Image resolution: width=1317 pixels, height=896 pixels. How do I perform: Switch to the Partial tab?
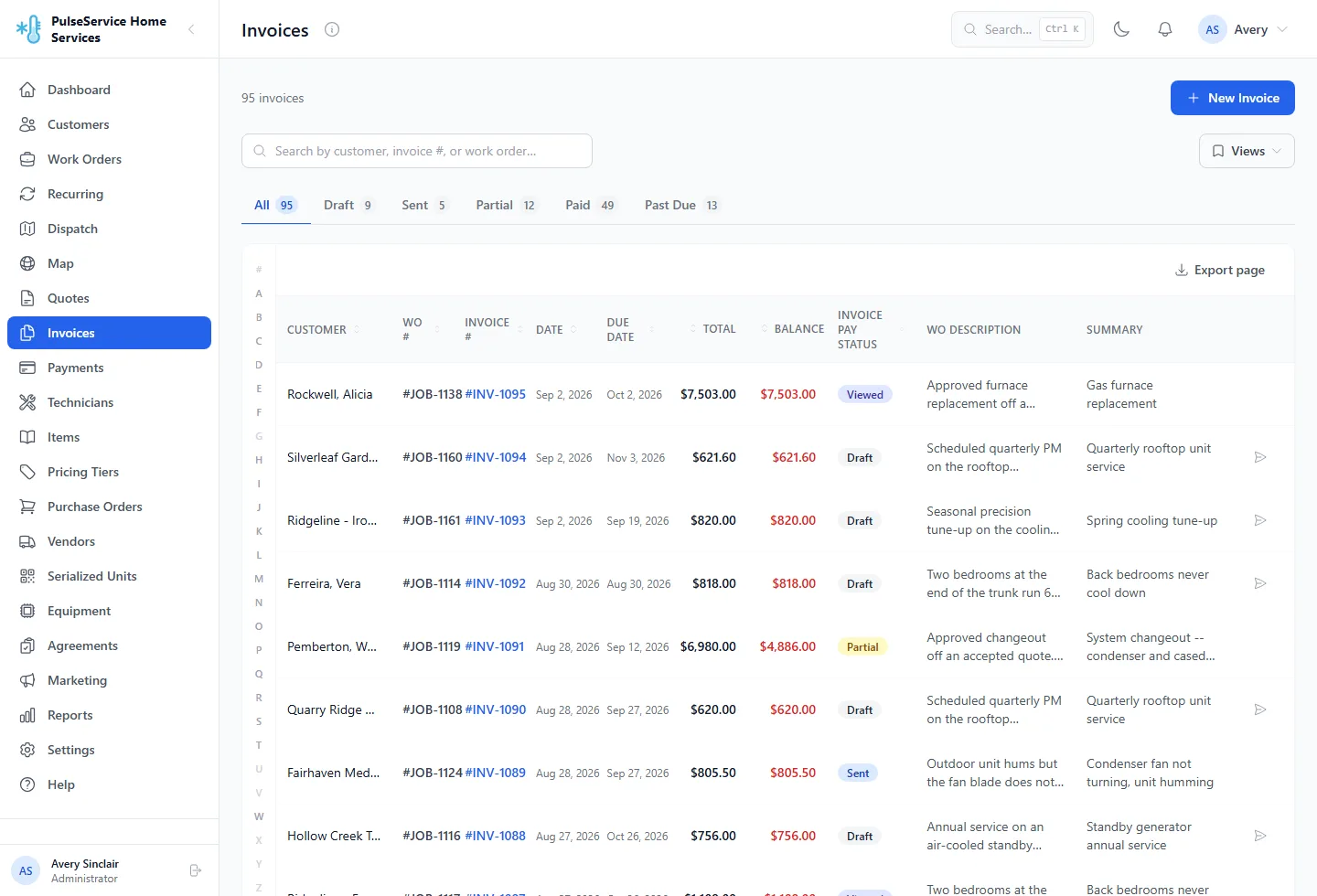coord(506,205)
